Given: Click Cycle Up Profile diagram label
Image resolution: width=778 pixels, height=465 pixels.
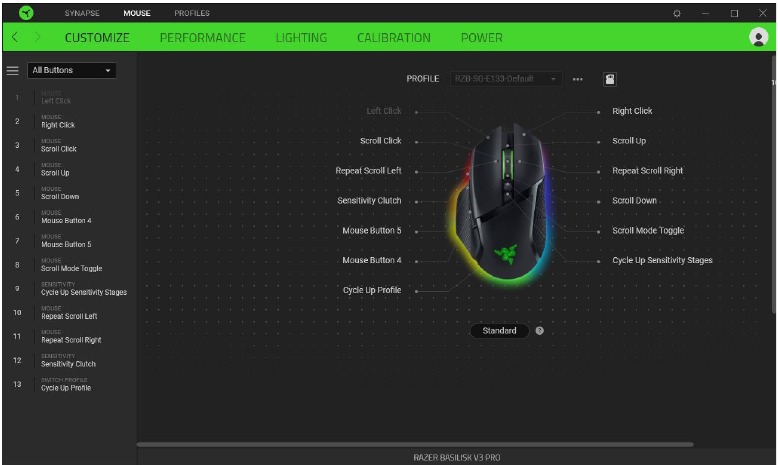Looking at the screenshot, I should [372, 290].
